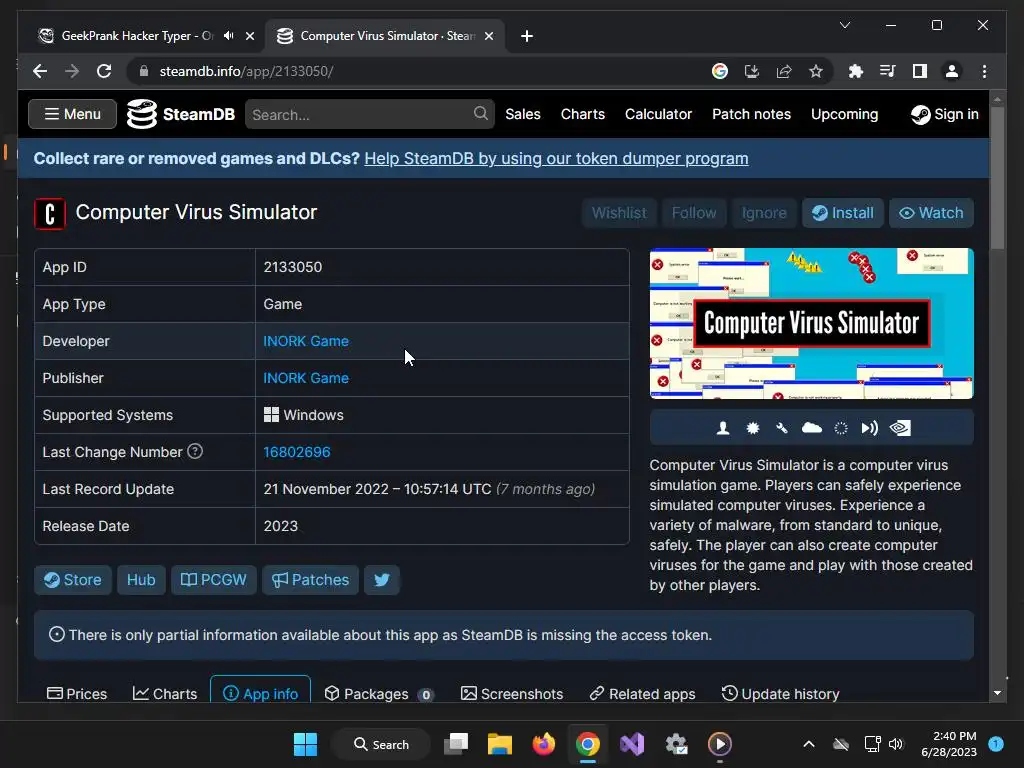Switch to the Packages tab

(x=379, y=694)
